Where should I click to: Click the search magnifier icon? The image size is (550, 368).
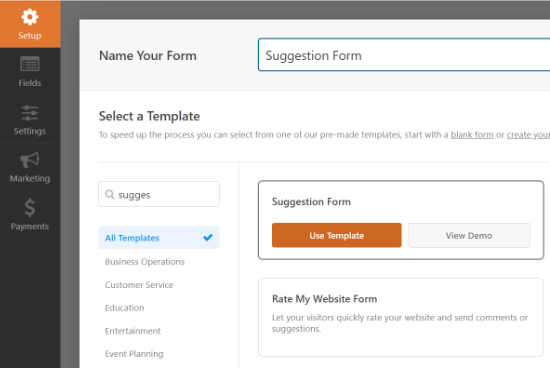pyautogui.click(x=110, y=194)
